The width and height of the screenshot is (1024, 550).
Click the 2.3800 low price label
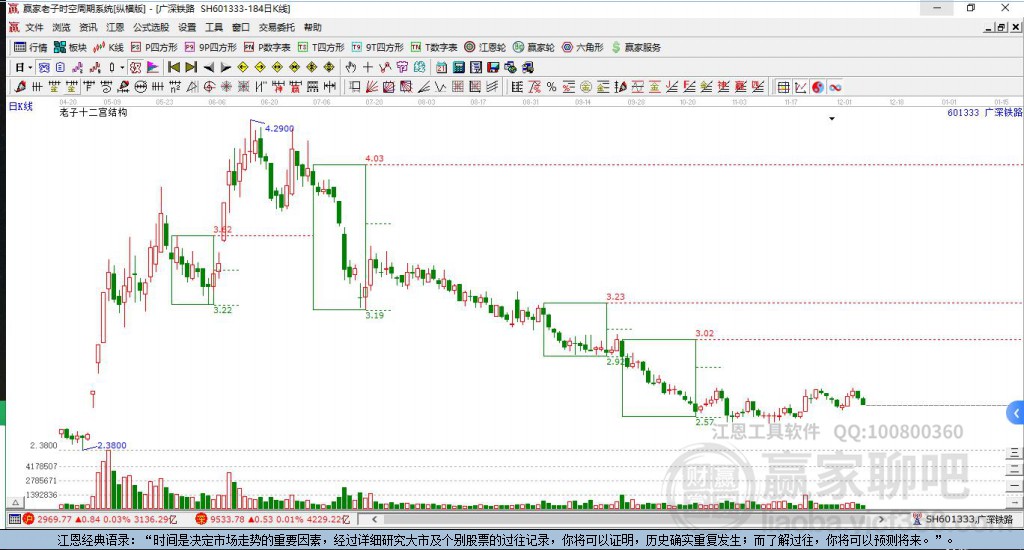112,445
